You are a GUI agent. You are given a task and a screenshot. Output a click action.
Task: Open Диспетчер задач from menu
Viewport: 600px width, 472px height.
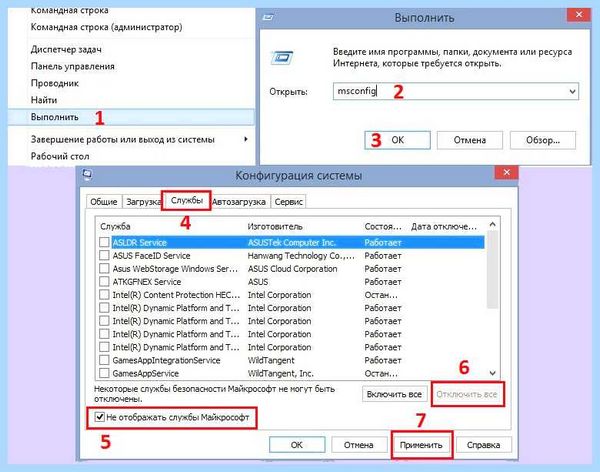(x=66, y=49)
